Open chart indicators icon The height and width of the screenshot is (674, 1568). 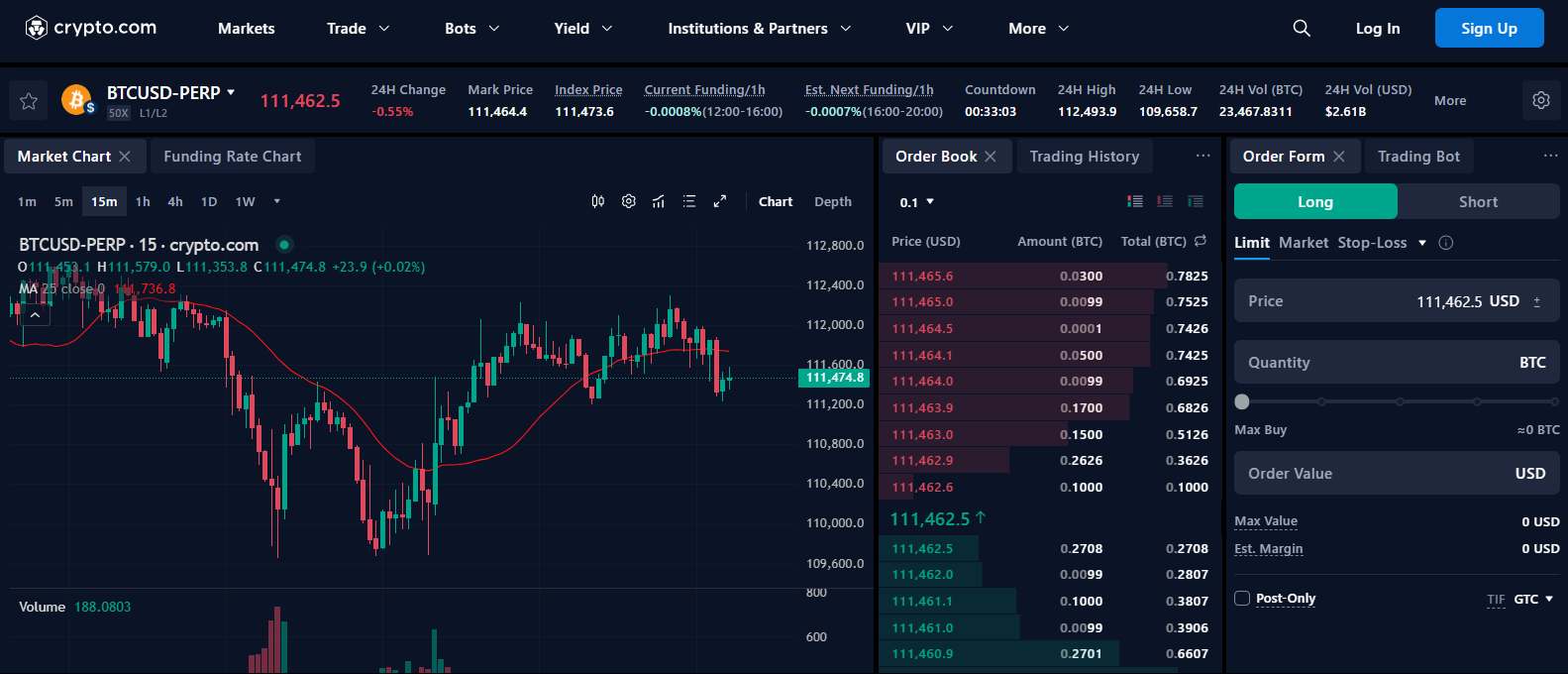[659, 201]
